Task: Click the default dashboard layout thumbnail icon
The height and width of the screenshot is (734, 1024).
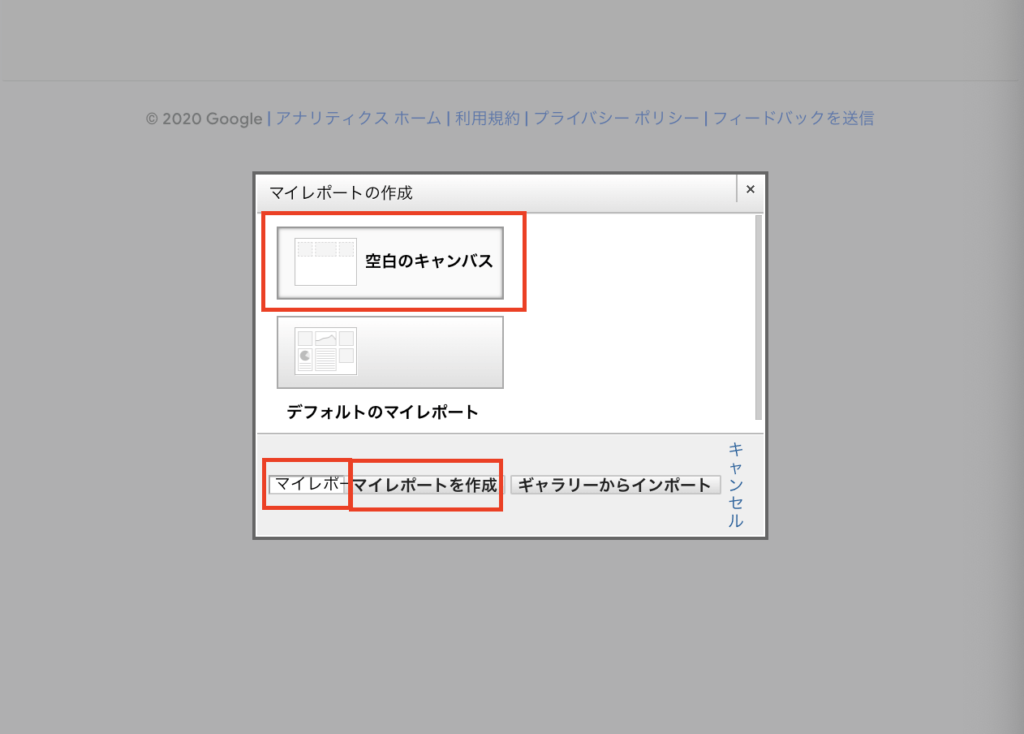Action: (325, 351)
